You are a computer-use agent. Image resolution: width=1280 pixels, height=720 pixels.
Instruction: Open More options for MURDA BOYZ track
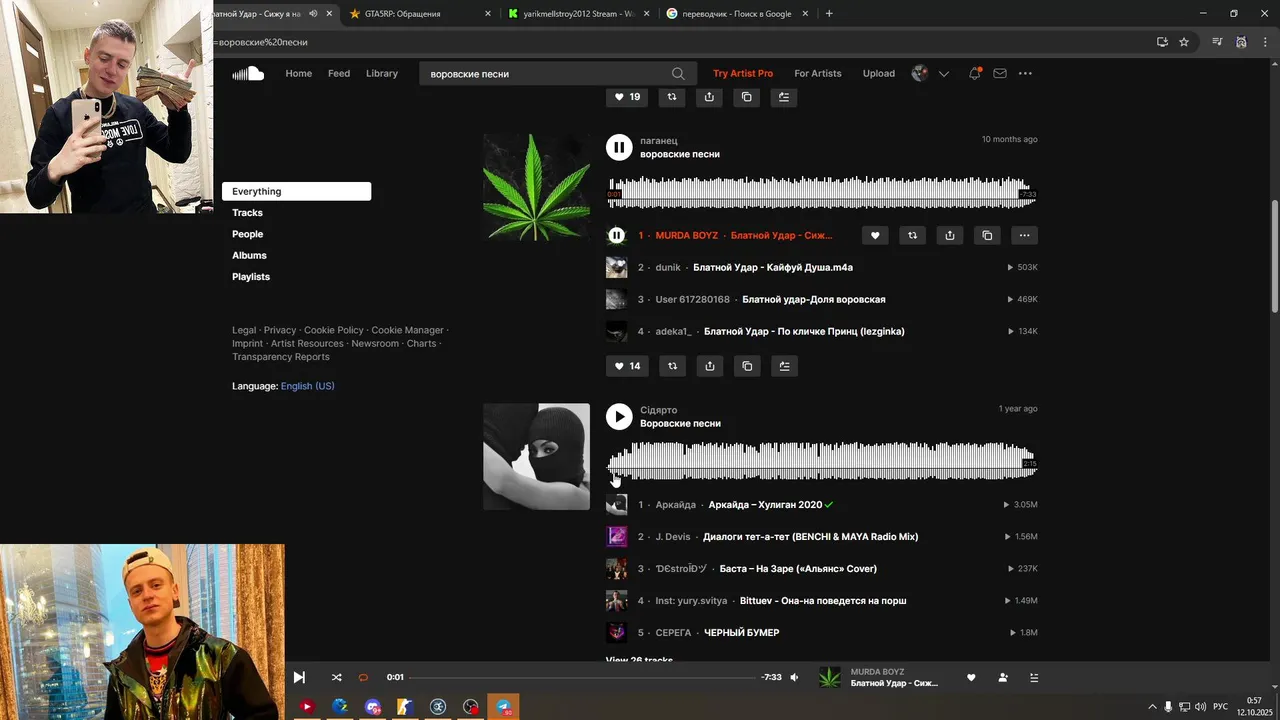[x=1025, y=235]
